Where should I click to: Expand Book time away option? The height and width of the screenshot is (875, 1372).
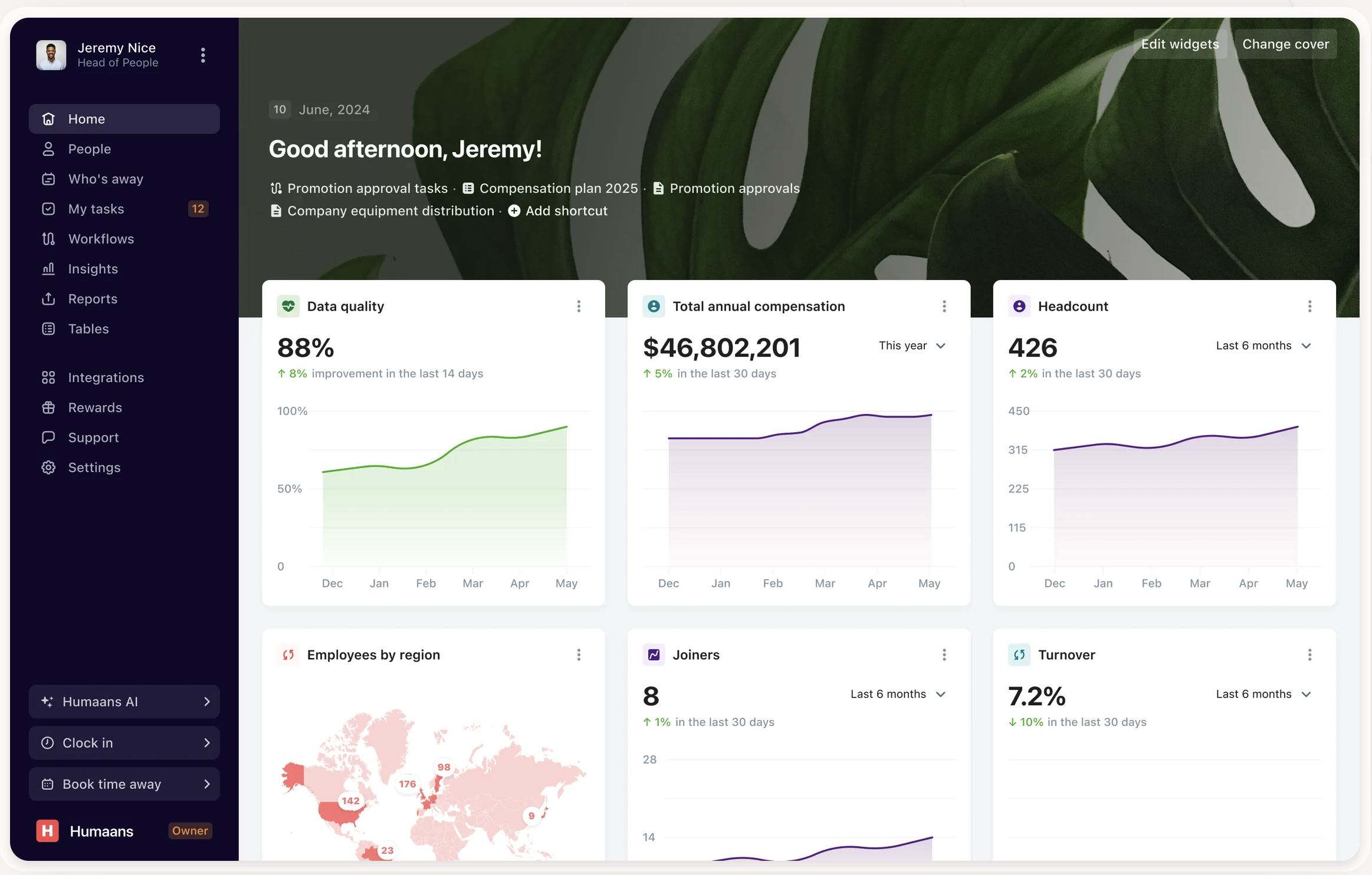click(124, 784)
